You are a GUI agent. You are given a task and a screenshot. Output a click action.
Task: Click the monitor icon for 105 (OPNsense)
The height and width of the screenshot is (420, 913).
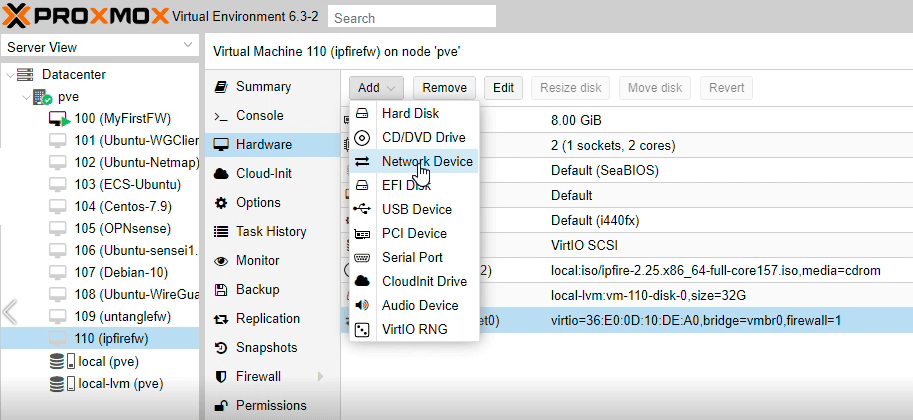(58, 228)
